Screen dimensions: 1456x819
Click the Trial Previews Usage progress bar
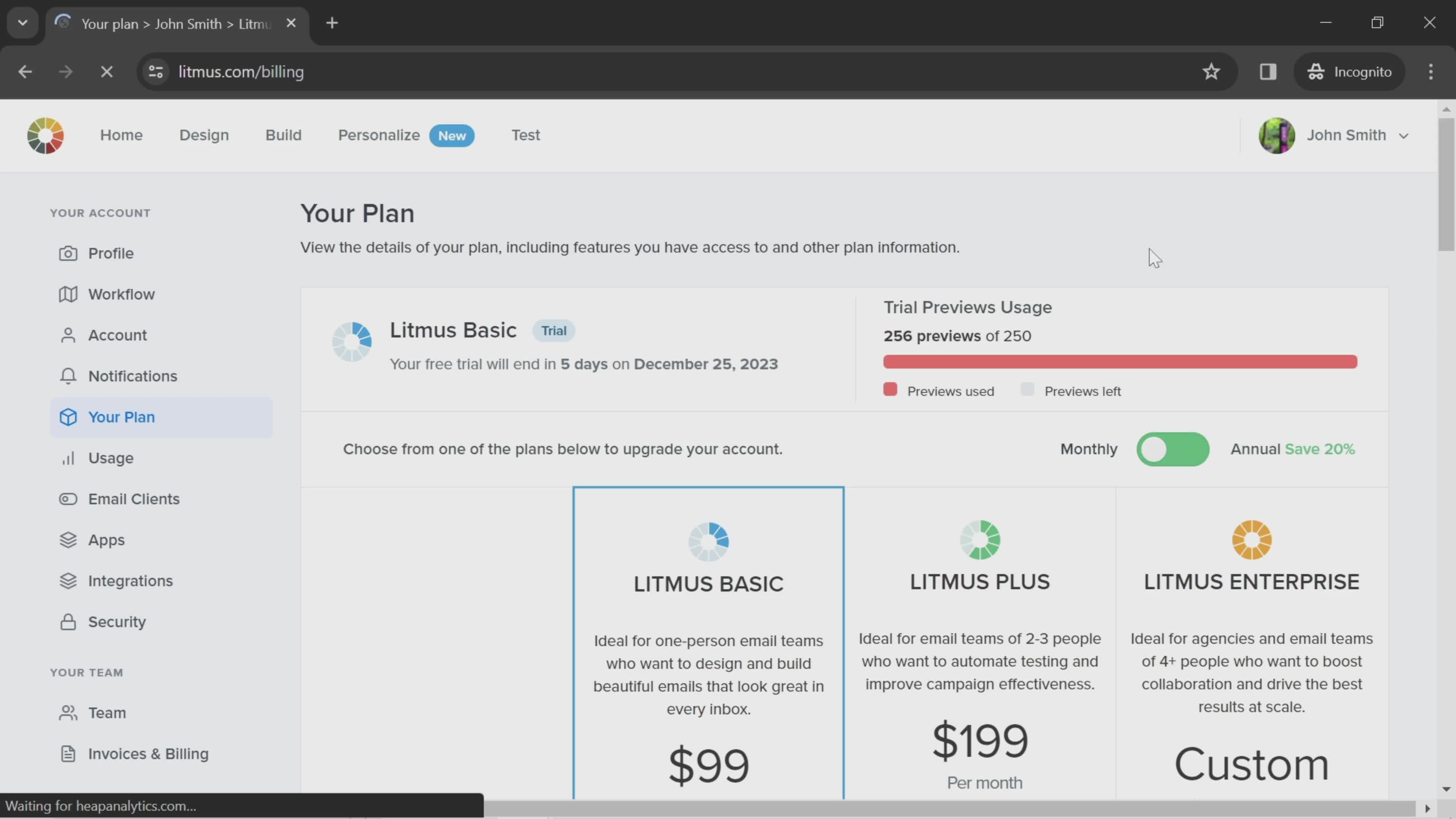pyautogui.click(x=1120, y=361)
